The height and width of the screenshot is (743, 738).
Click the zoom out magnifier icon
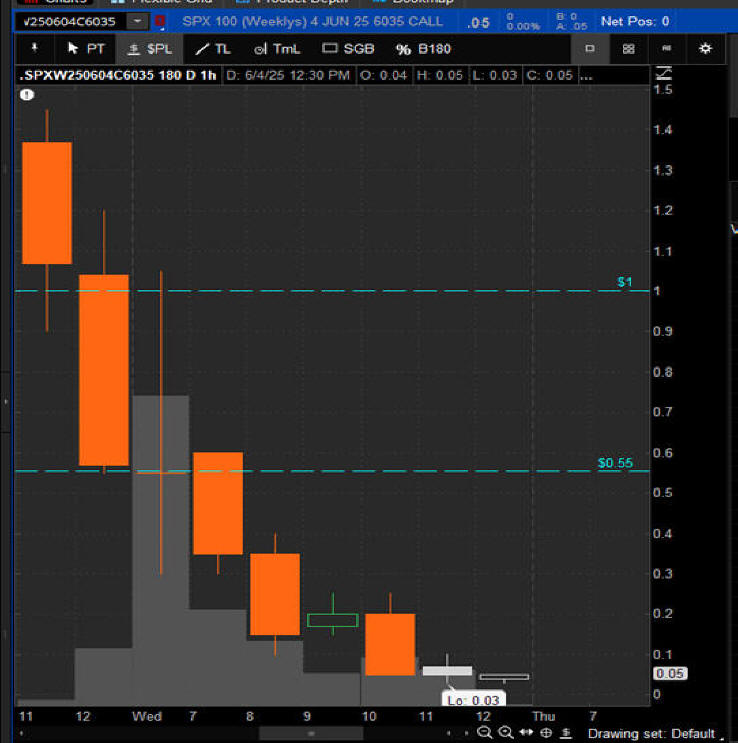click(x=485, y=733)
